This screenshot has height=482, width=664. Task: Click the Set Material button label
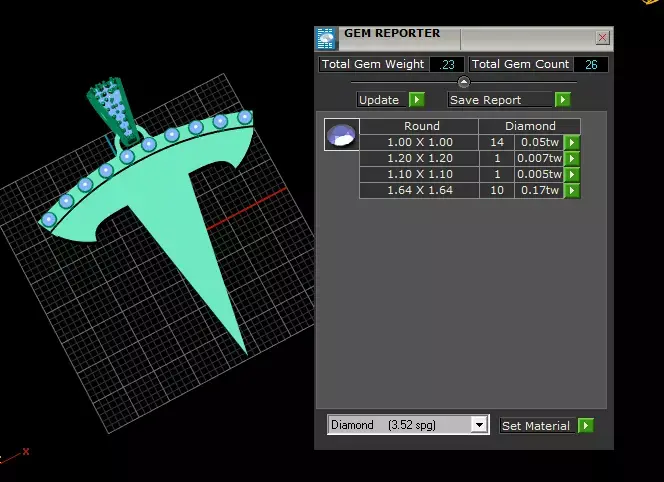[537, 426]
